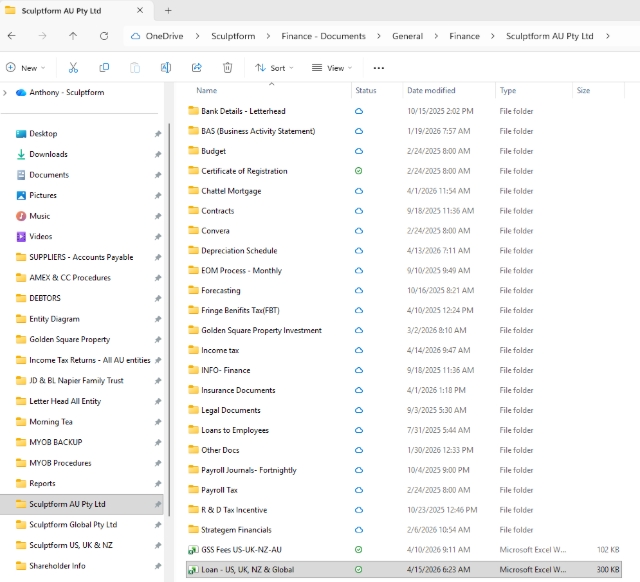Click the Music icon in sidebar
Image resolution: width=640 pixels, height=582 pixels.
[x=21, y=216]
